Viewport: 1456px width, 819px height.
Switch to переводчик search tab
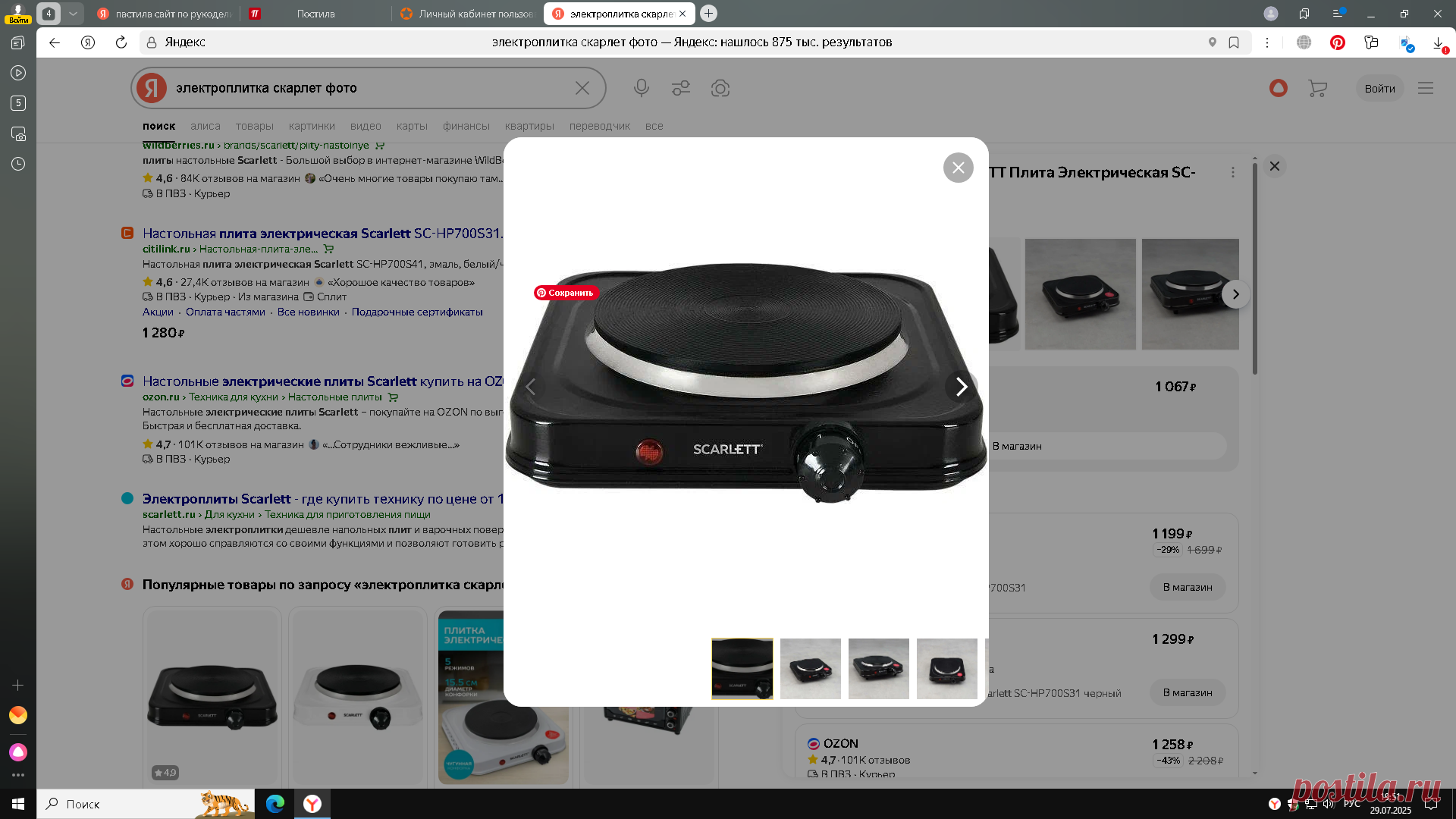pyautogui.click(x=600, y=126)
